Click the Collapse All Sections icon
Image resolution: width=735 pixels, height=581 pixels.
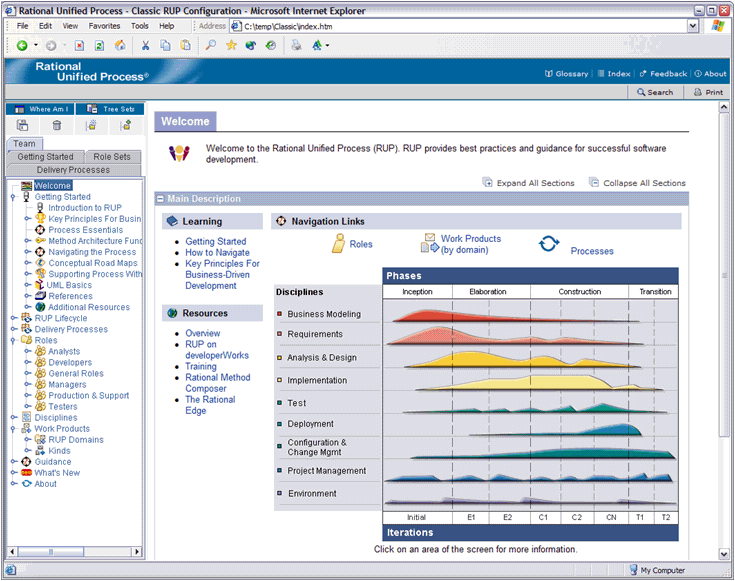pyautogui.click(x=593, y=182)
